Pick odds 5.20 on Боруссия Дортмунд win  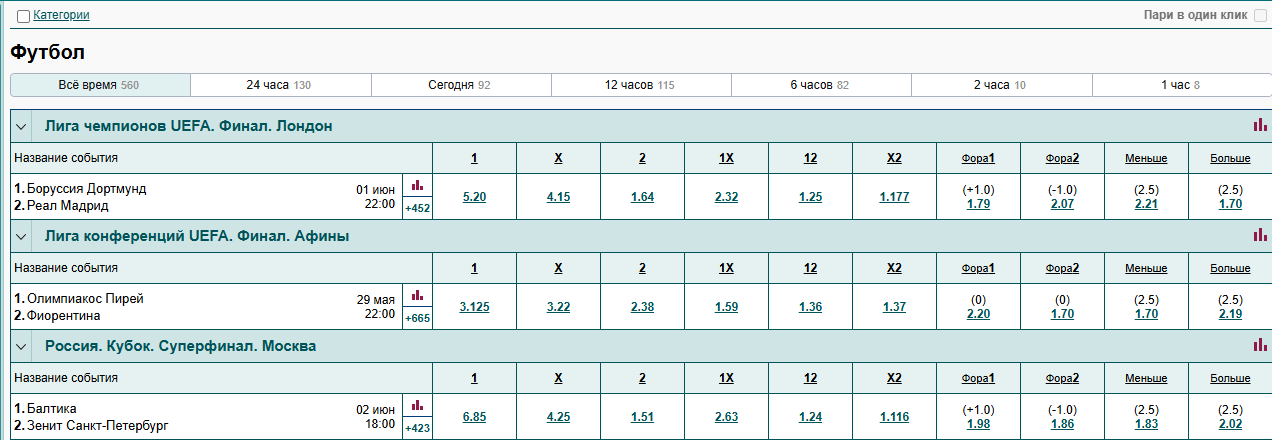pos(474,197)
